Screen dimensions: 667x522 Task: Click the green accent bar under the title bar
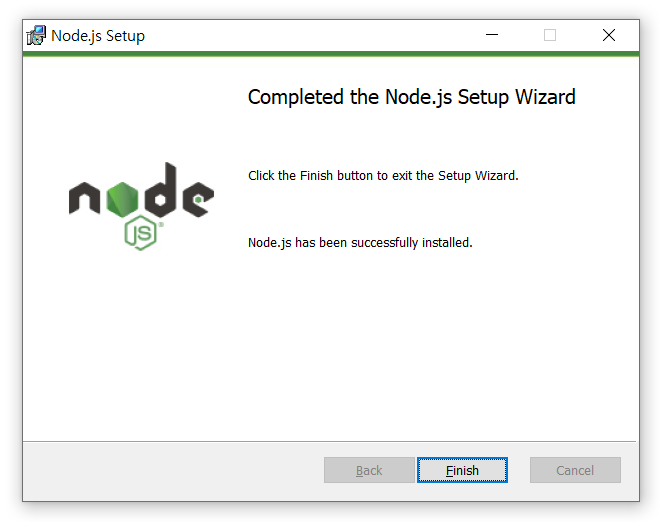tap(331, 54)
